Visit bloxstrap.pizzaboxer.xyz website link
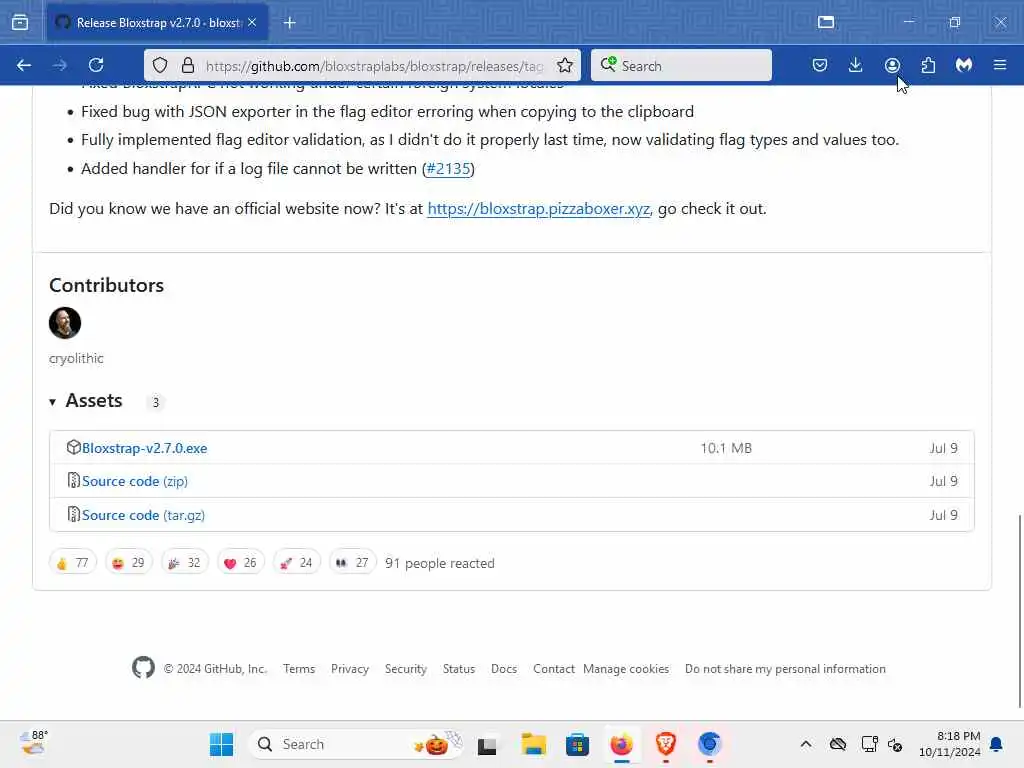The height and width of the screenshot is (768, 1024). (539, 208)
